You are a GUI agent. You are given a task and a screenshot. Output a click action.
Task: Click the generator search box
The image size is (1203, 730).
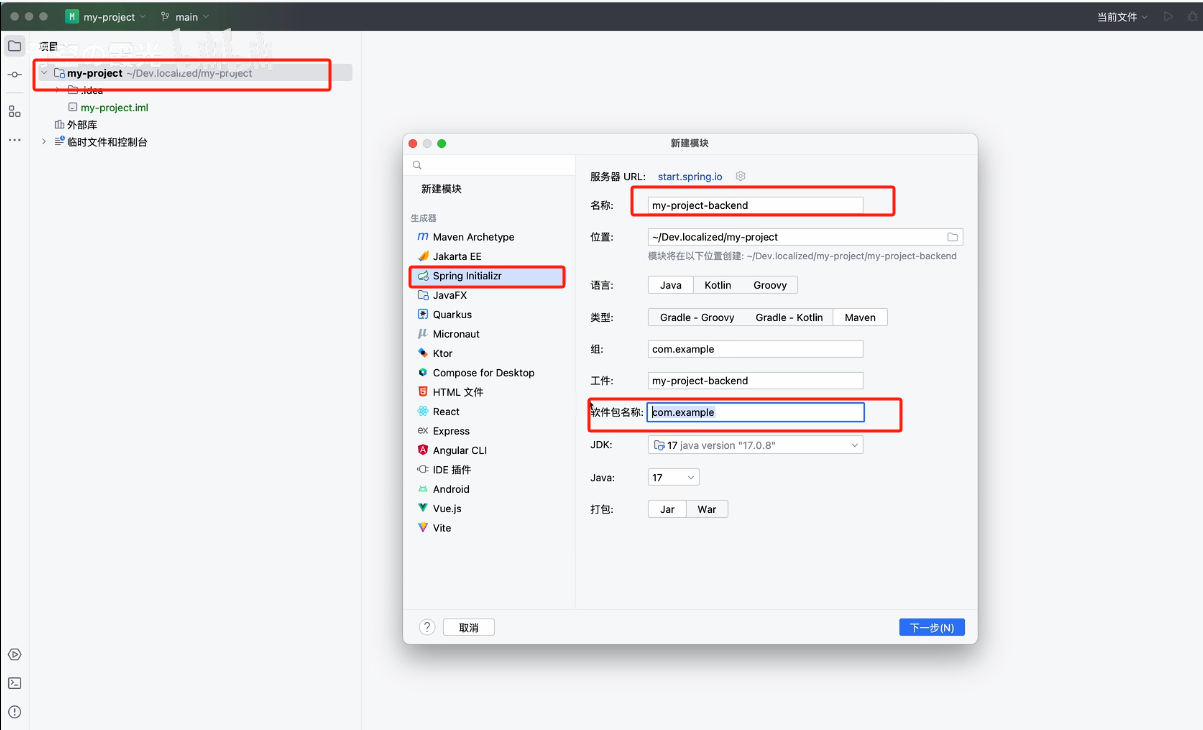pyautogui.click(x=489, y=165)
